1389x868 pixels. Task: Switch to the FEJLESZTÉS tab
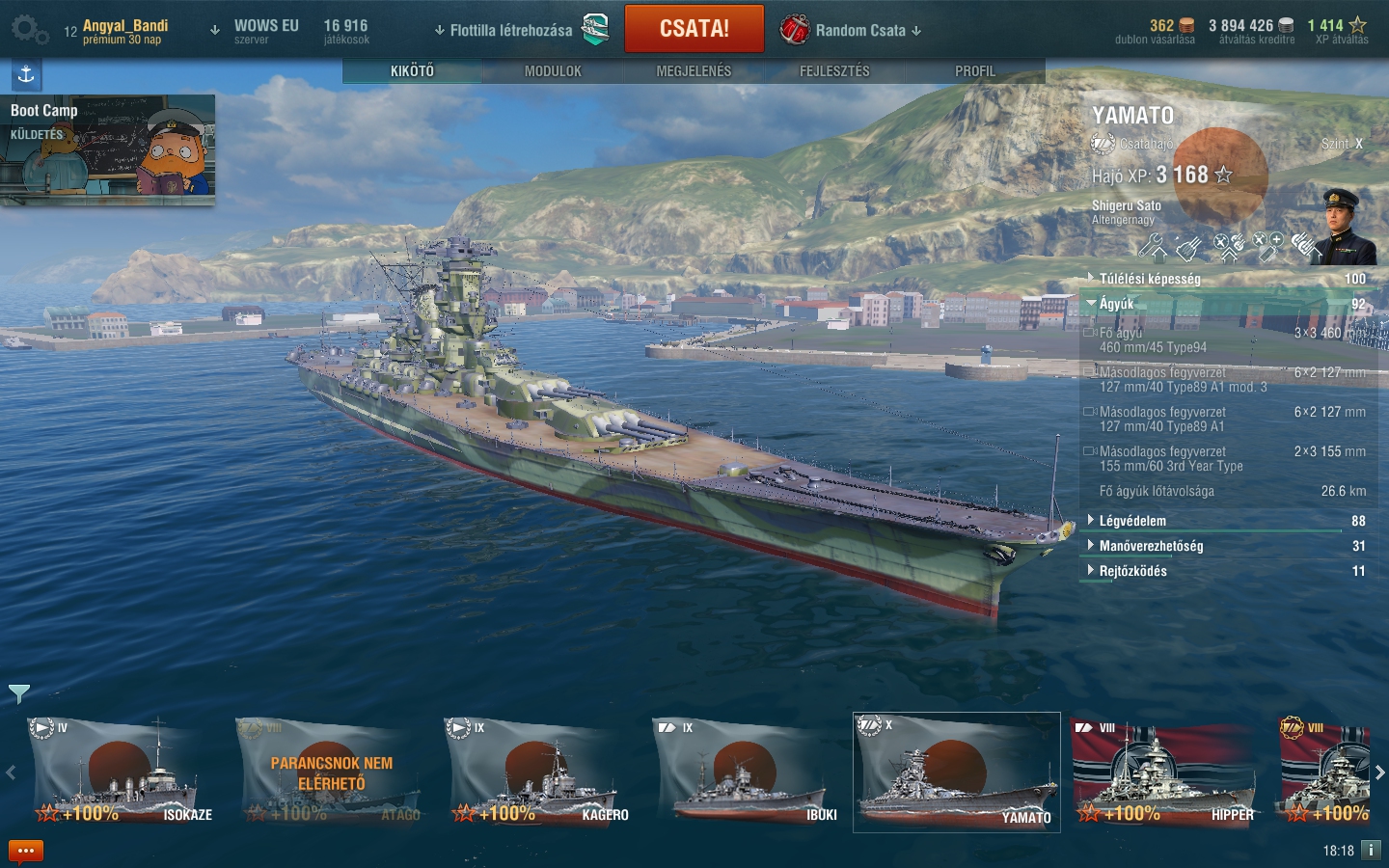(x=834, y=71)
